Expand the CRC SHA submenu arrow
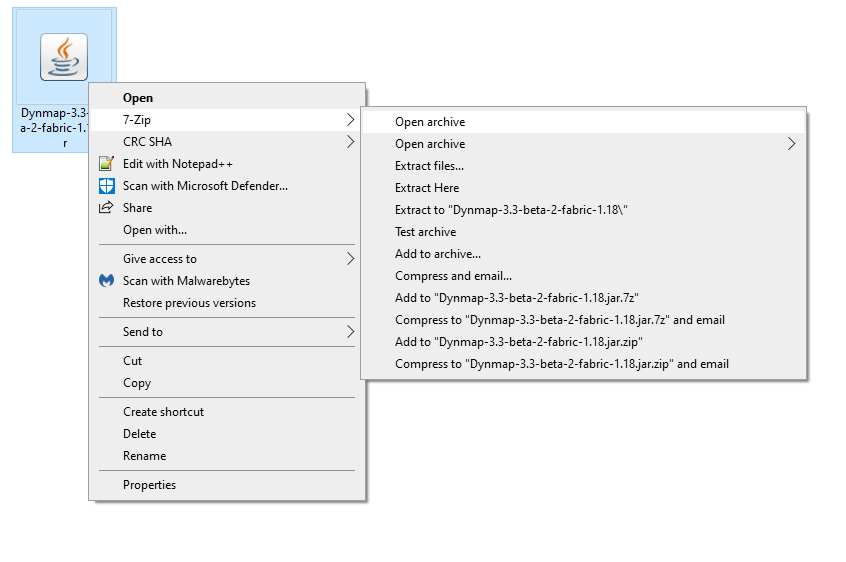Image resolution: width=846 pixels, height=562 pixels. pyautogui.click(x=350, y=142)
